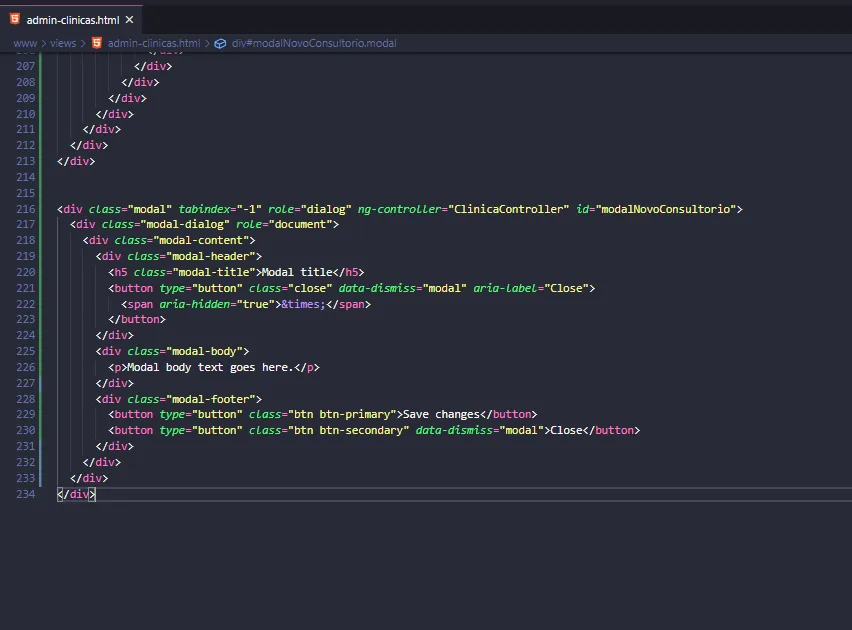852x630 pixels.
Task: Click the cube symbol icon in breadcrumb
Action: [220, 43]
